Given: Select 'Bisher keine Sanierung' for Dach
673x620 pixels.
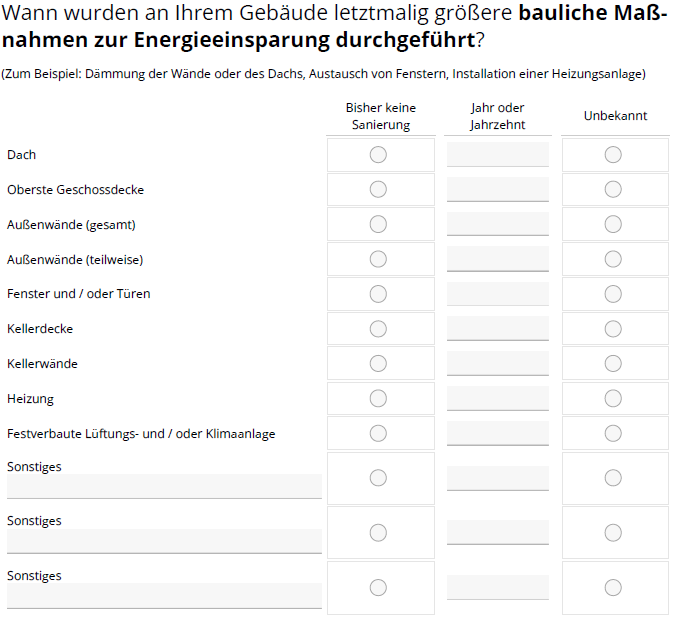Looking at the screenshot, I should (378, 154).
